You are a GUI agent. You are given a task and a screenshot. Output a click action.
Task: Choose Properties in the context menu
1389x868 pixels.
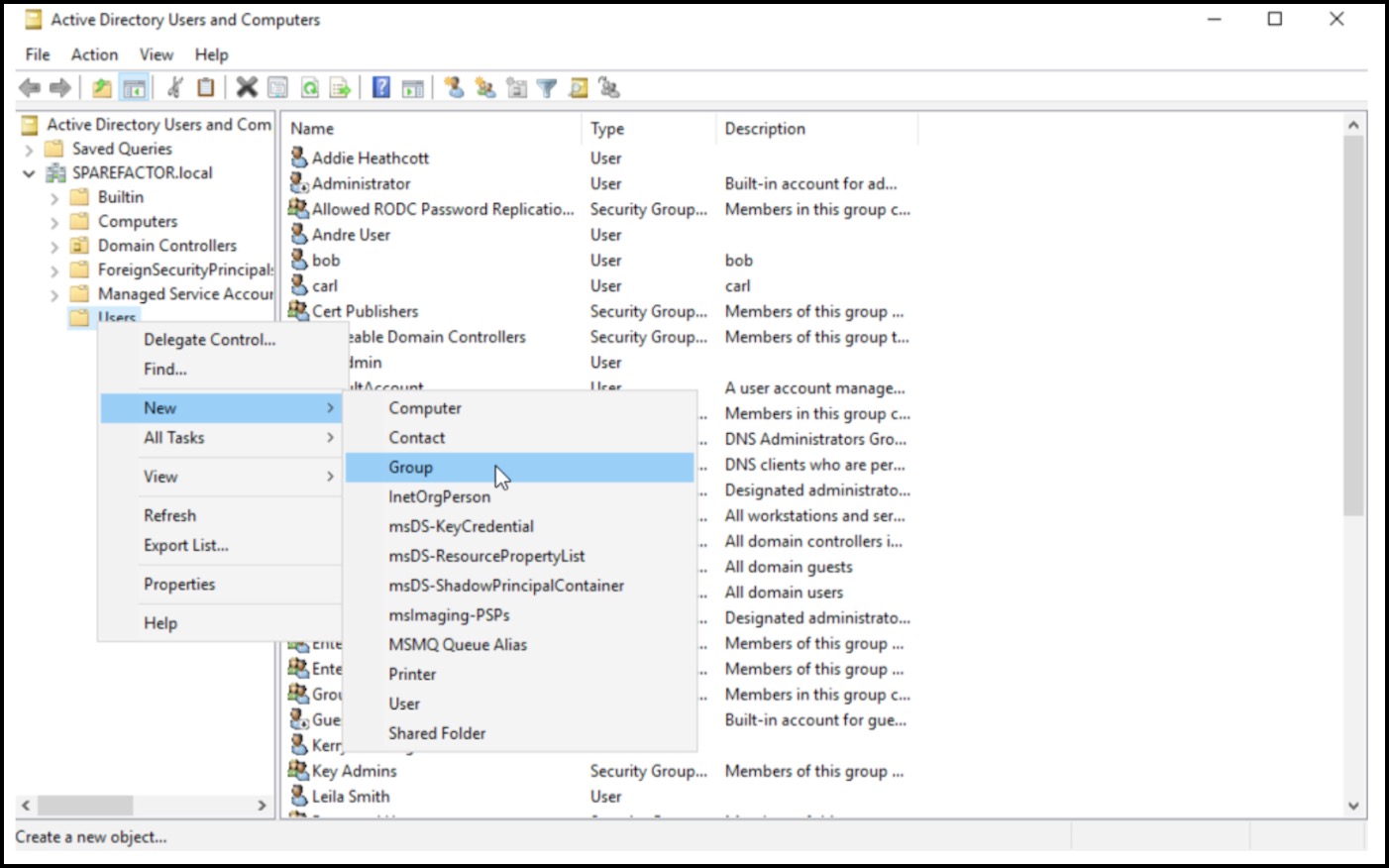pos(221,584)
